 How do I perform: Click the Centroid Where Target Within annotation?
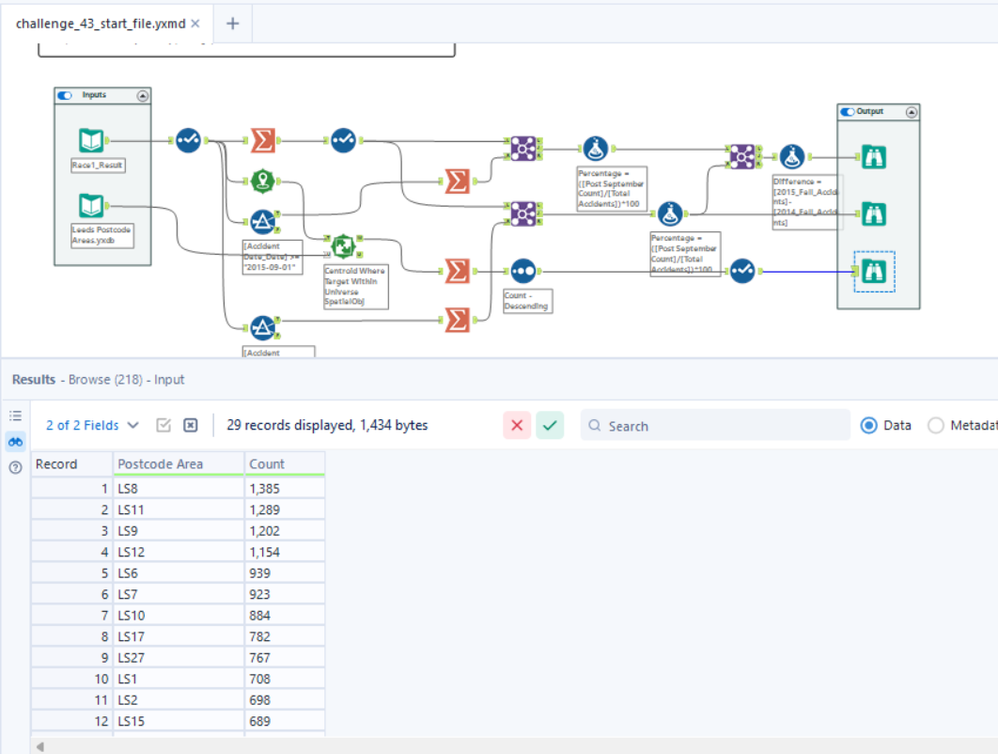tap(356, 286)
